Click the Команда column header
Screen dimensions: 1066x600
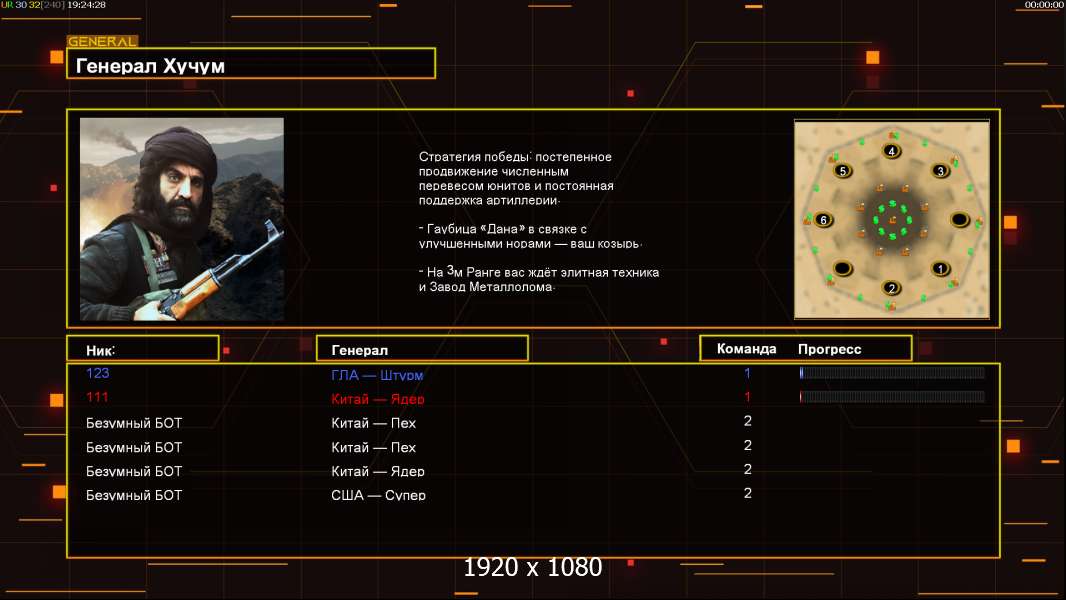(x=746, y=349)
